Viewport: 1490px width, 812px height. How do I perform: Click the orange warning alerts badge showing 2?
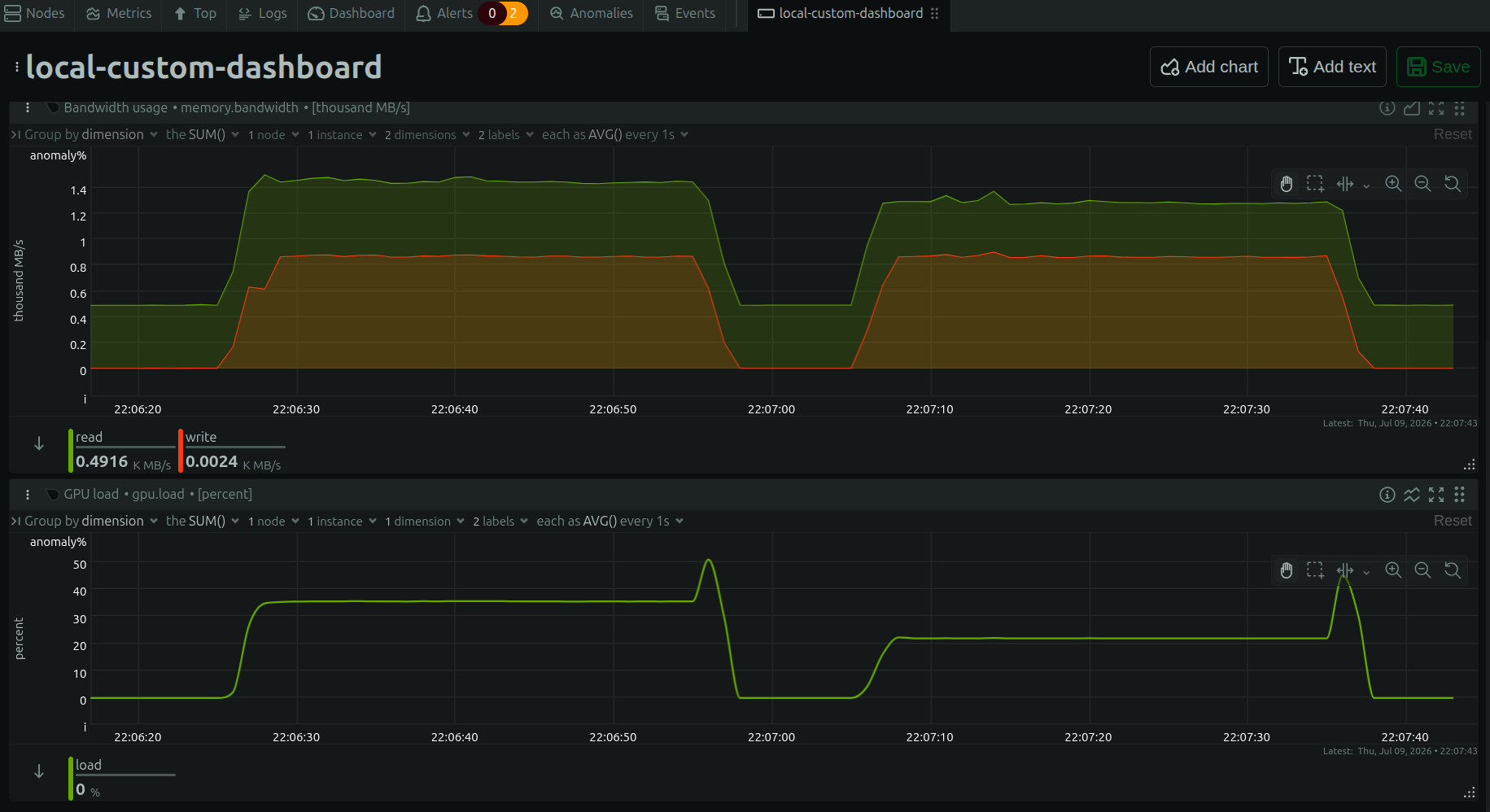pos(514,13)
